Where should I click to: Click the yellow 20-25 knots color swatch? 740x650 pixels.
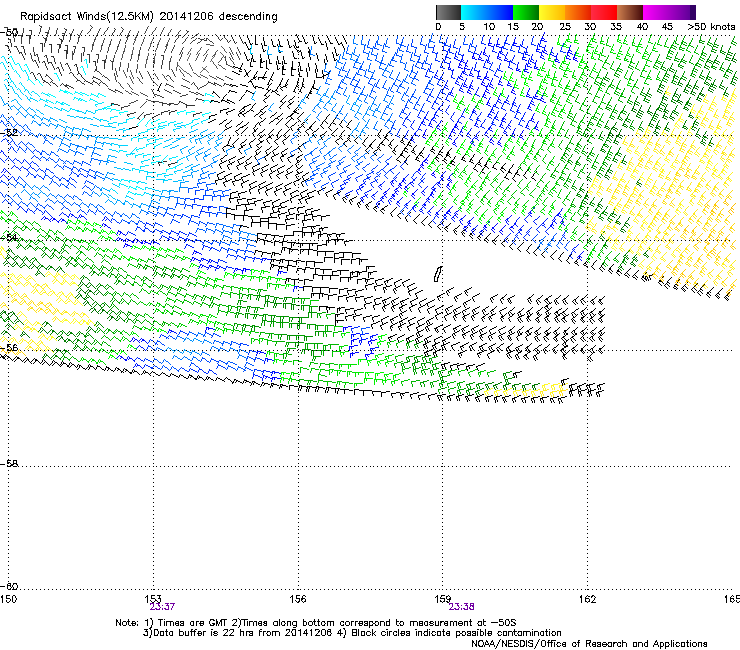(x=552, y=12)
